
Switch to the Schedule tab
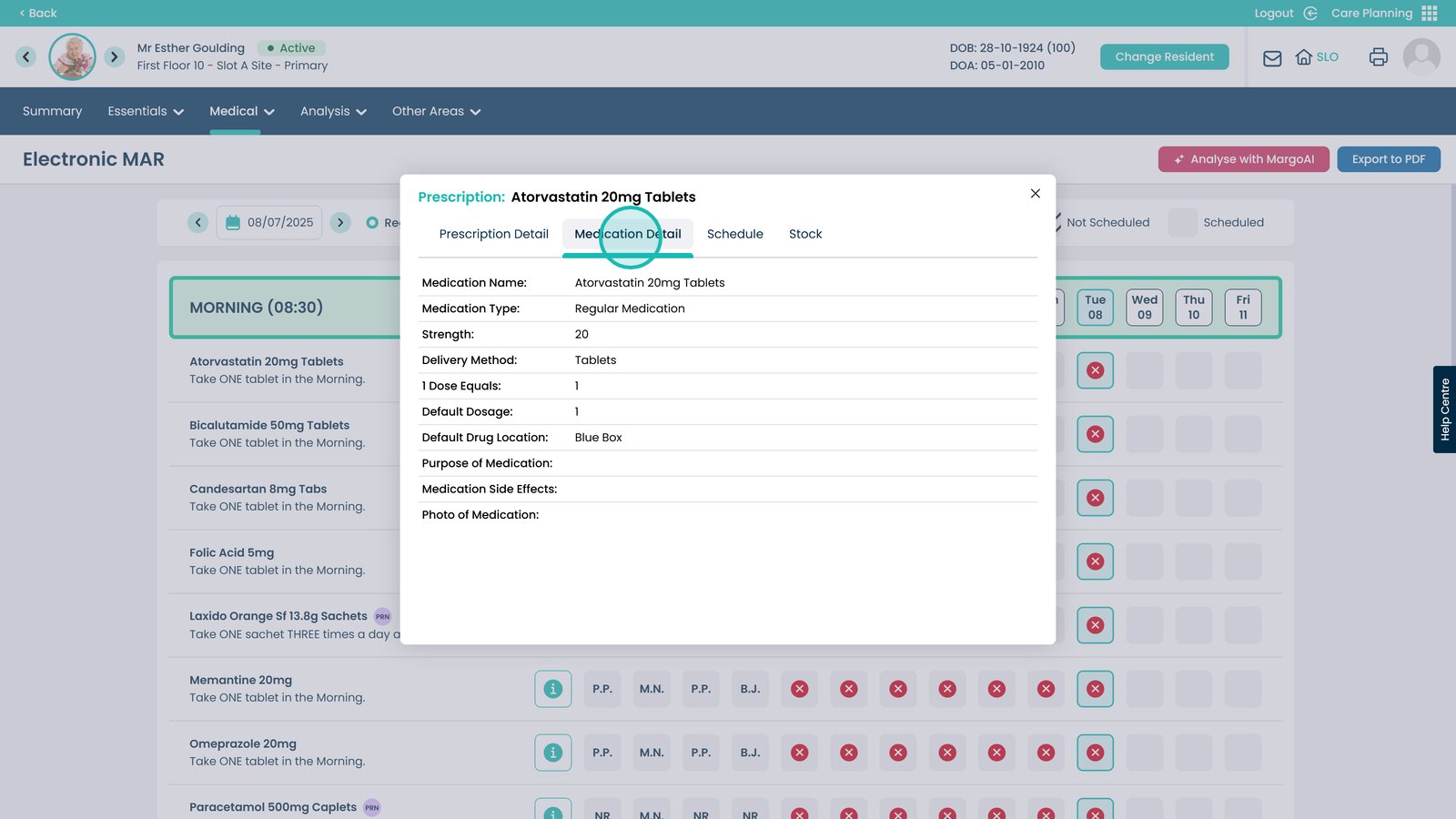(734, 234)
